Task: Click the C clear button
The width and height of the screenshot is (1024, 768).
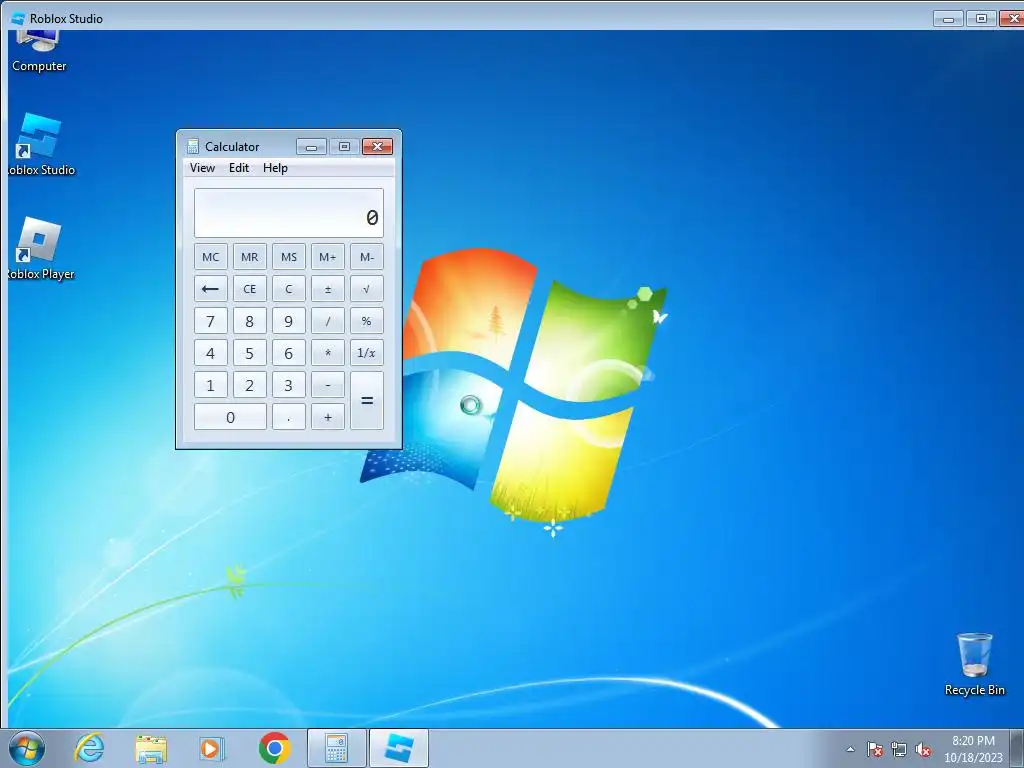Action: tap(289, 289)
